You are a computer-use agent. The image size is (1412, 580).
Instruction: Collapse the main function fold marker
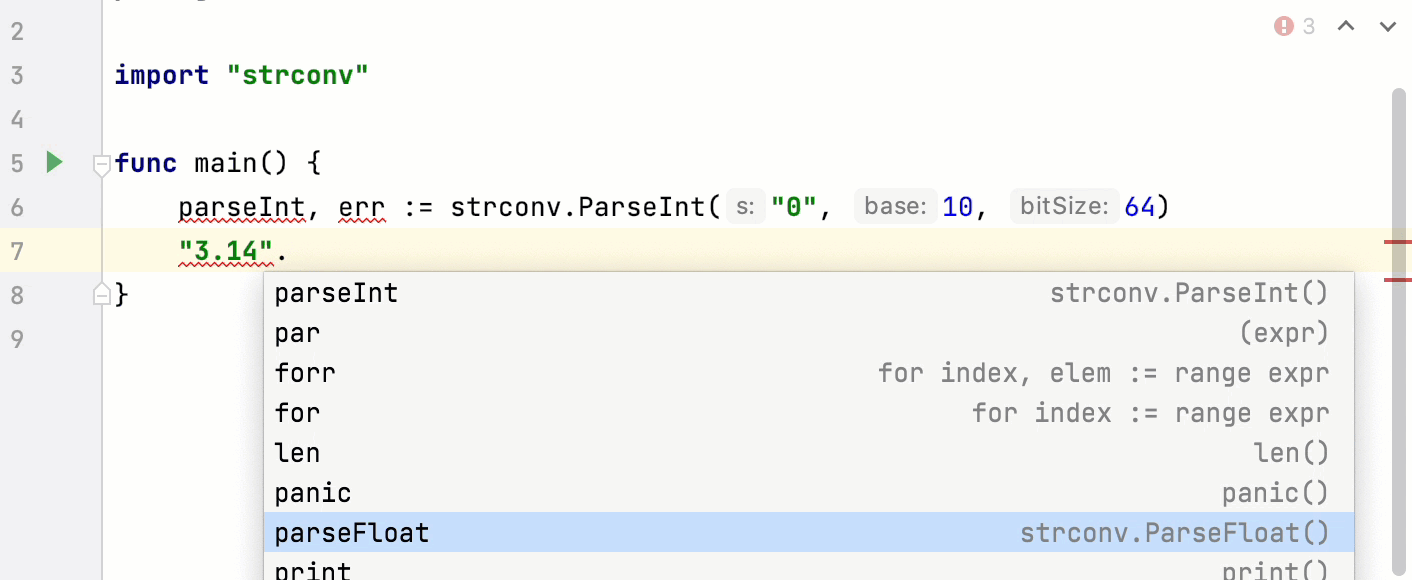tap(101, 164)
